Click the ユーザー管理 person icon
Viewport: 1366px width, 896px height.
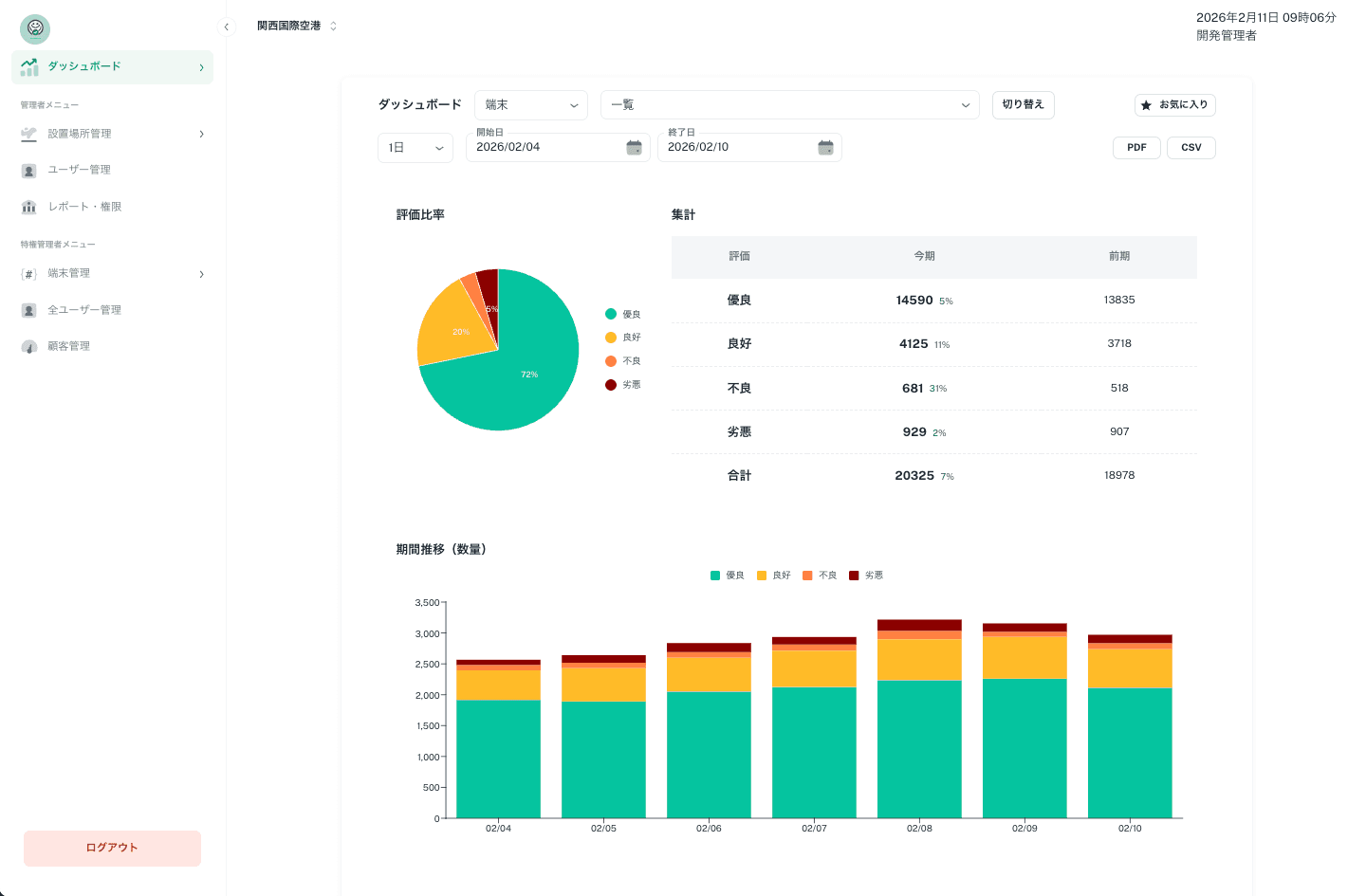pos(29,171)
